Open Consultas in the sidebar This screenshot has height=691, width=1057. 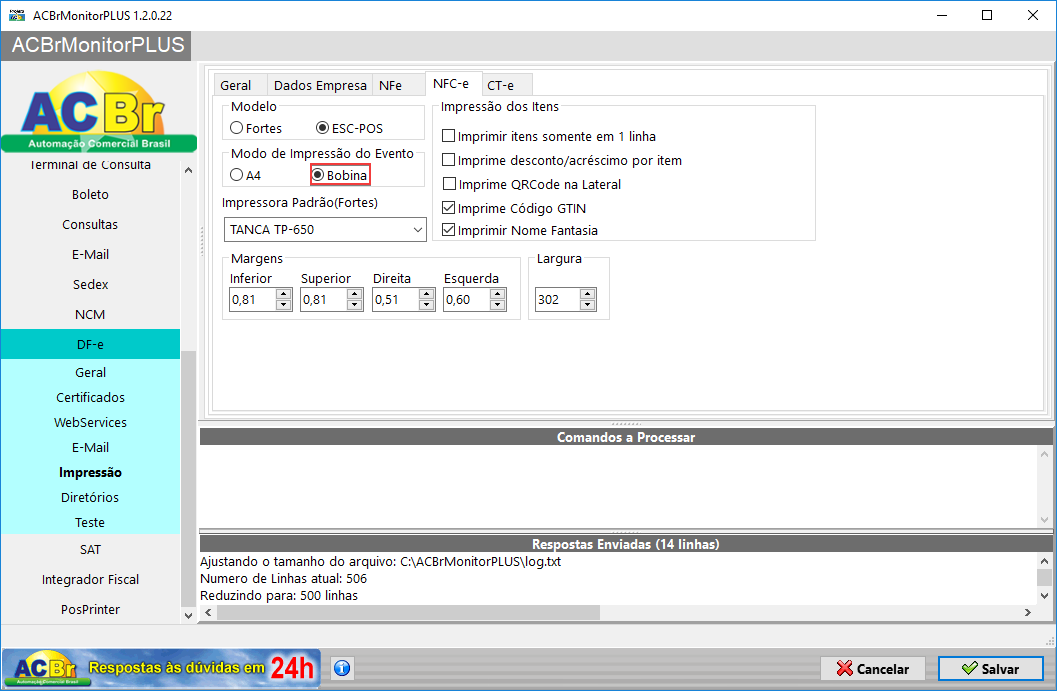point(90,224)
